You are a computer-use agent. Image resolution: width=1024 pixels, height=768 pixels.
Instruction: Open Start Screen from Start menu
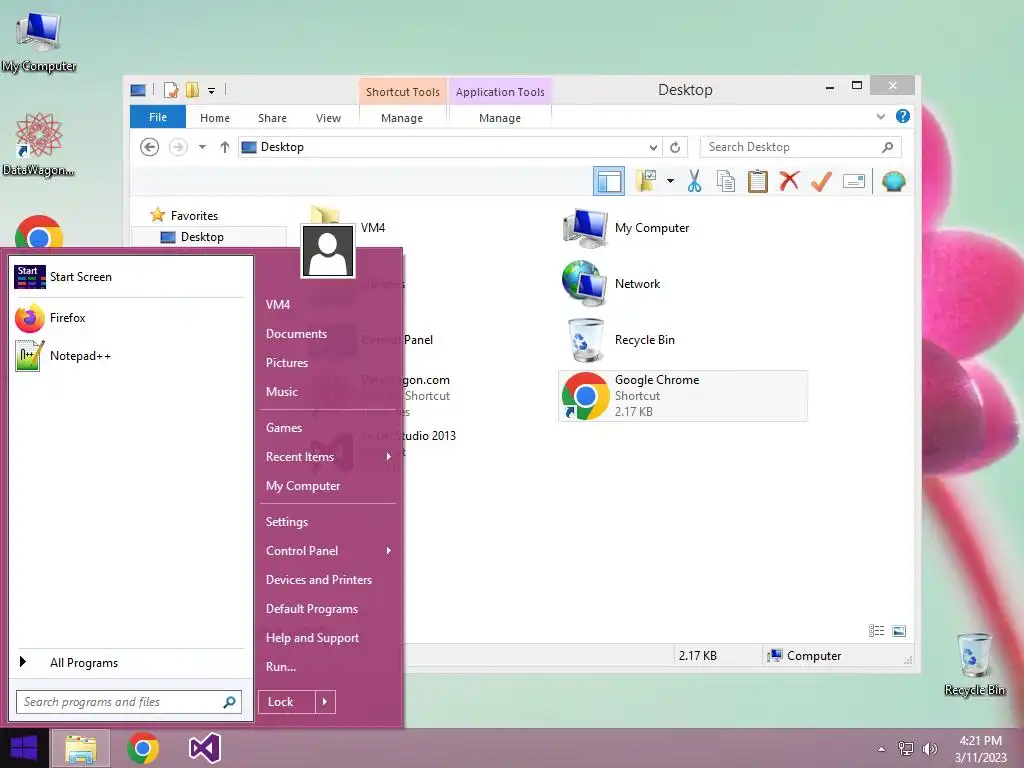(131, 277)
